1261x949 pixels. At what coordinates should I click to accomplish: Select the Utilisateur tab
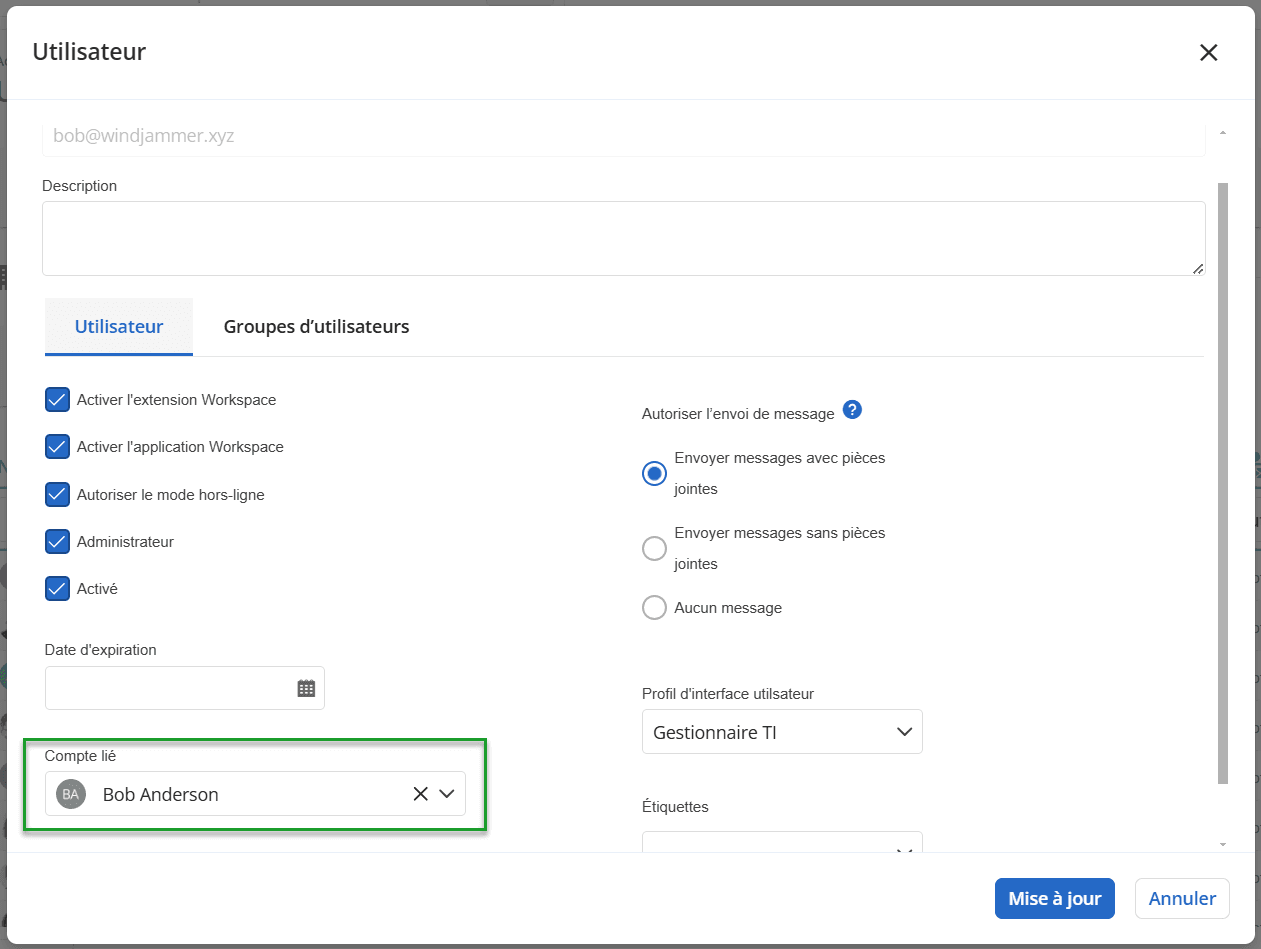point(119,327)
